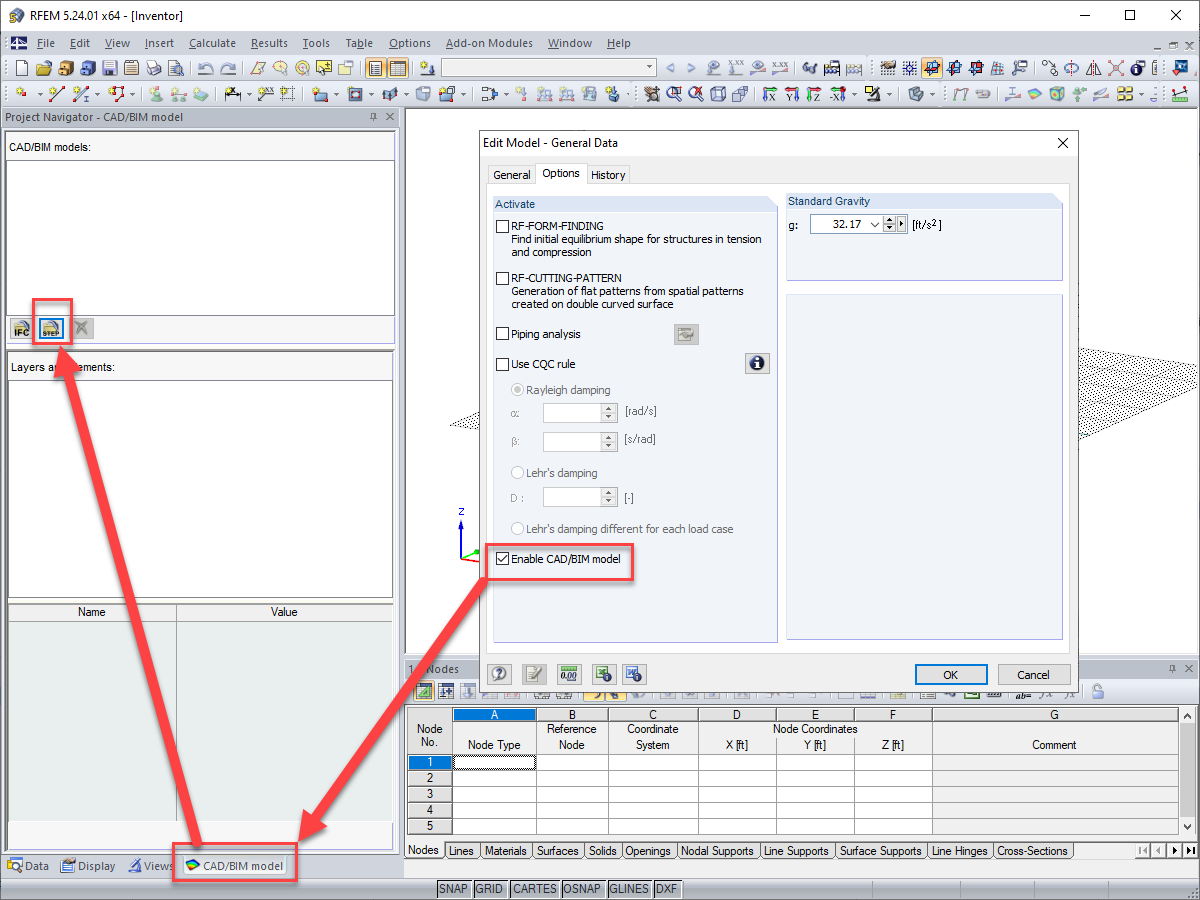
Task: Open the info button beside Use CQC rule
Action: (757, 363)
